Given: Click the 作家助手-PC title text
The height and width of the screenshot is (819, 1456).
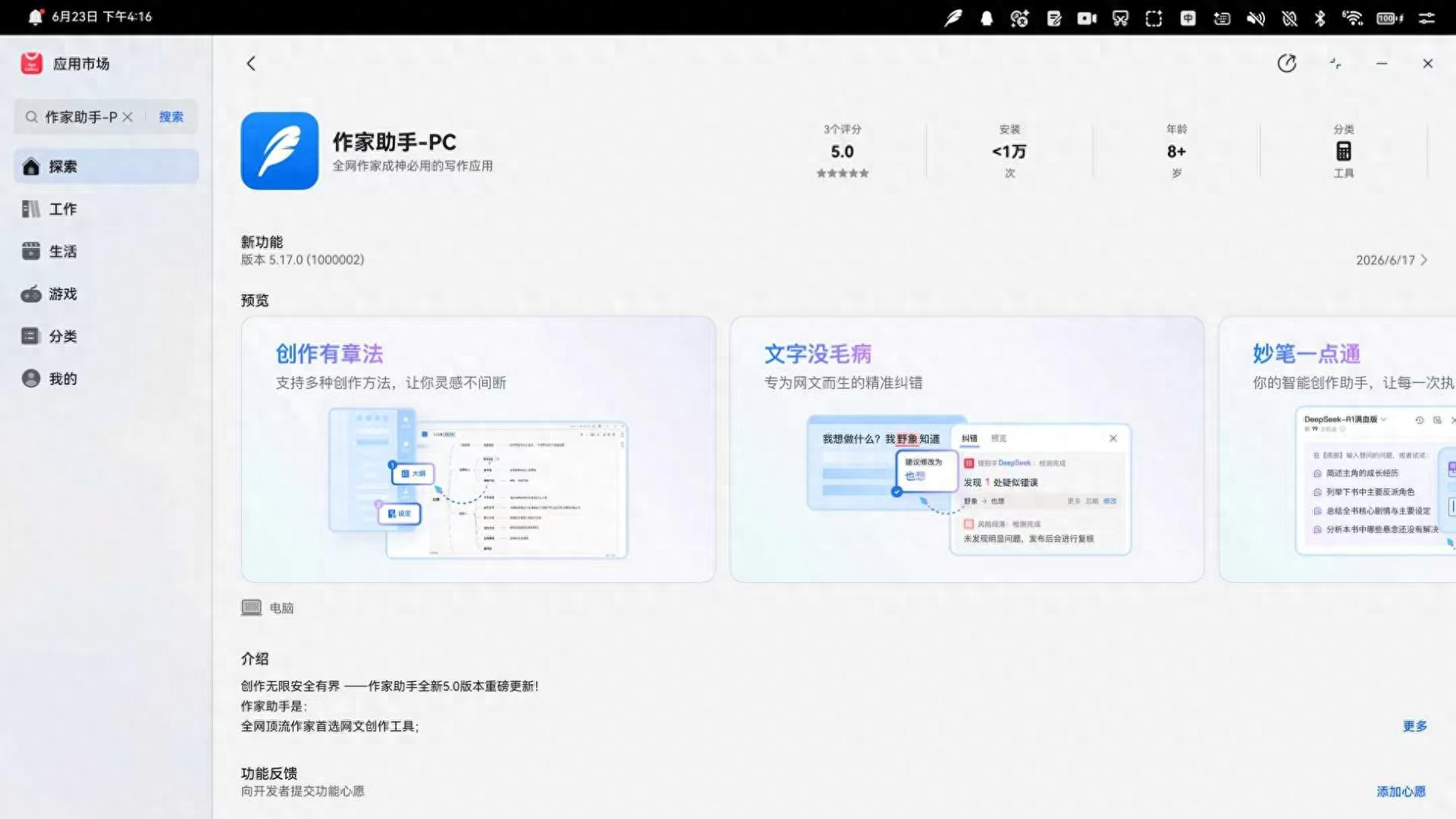Looking at the screenshot, I should [x=394, y=142].
